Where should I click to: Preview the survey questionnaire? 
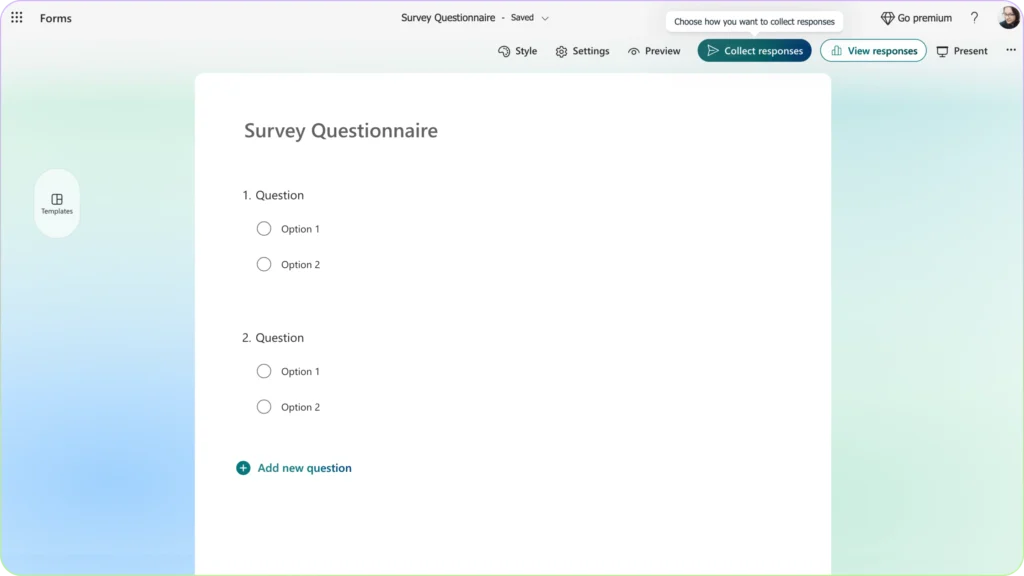pyautogui.click(x=654, y=50)
